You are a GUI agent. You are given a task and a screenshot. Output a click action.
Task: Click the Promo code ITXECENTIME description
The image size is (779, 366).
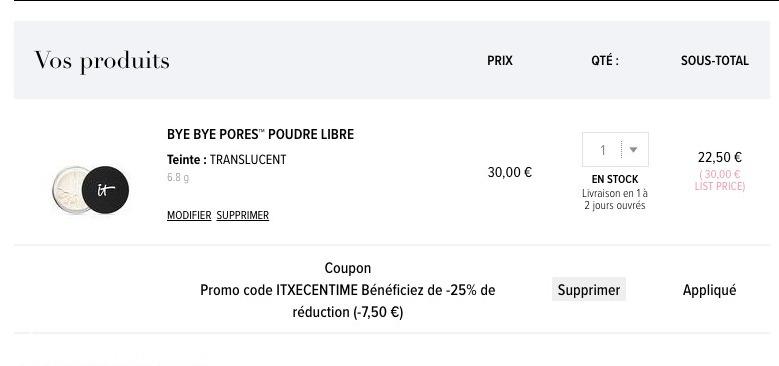(x=347, y=301)
